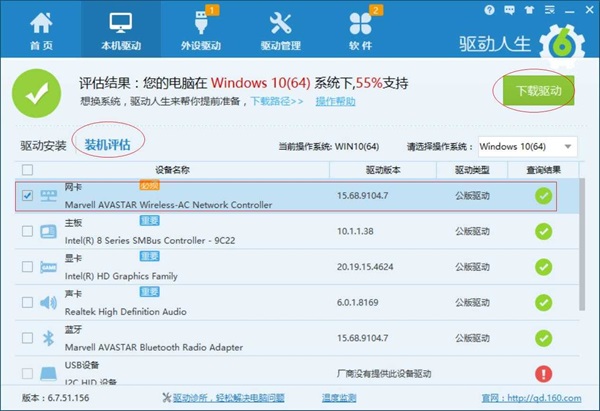This screenshot has width=600, height=411.
Task: Click the 设备名称 column header
Action: pos(172,170)
